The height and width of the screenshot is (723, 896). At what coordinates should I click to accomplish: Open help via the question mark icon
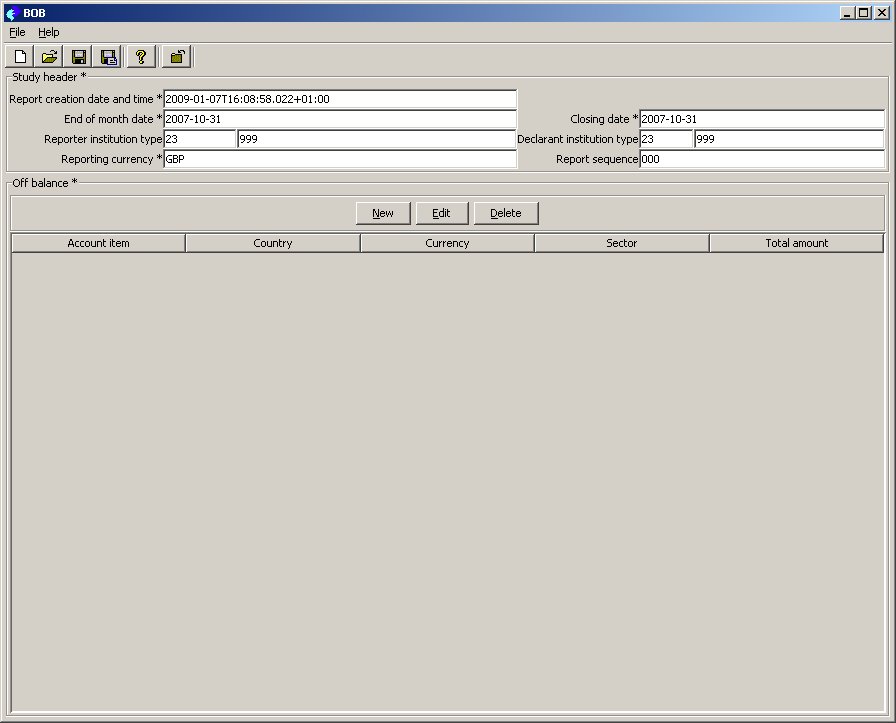click(141, 57)
